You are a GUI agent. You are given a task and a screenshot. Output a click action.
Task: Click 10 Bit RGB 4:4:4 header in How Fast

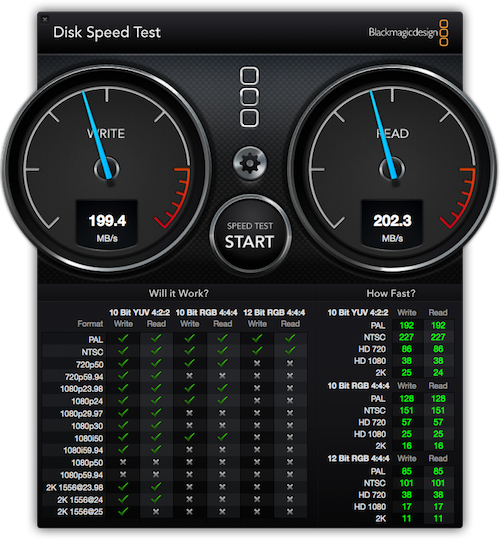[x=358, y=386]
